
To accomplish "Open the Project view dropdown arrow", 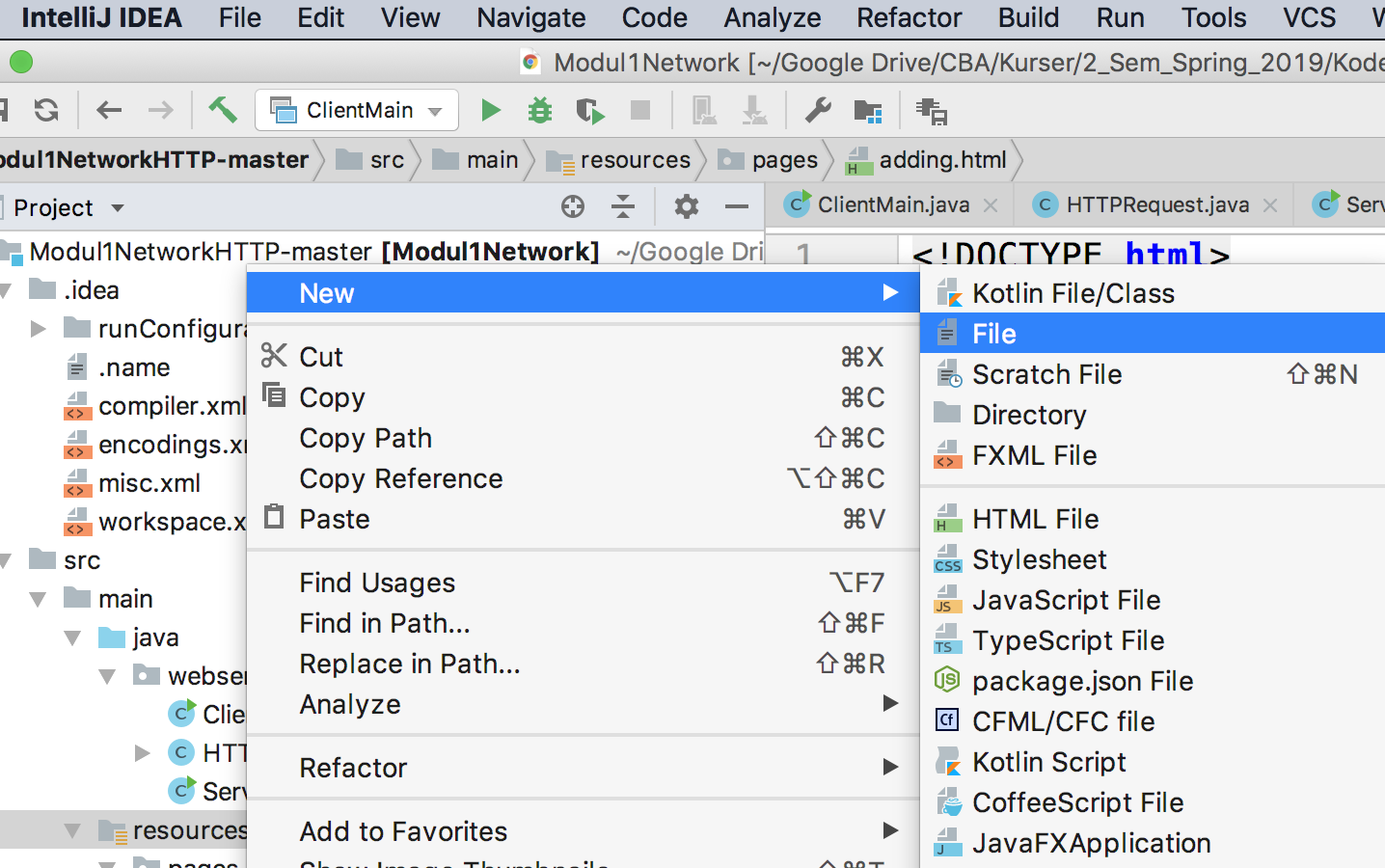I will pyautogui.click(x=118, y=208).
